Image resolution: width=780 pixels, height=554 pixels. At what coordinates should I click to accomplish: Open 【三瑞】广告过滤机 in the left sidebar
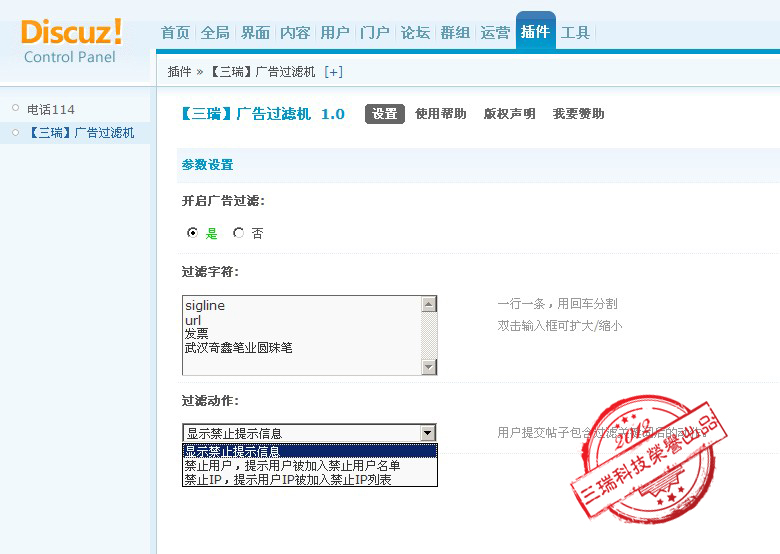coord(81,133)
